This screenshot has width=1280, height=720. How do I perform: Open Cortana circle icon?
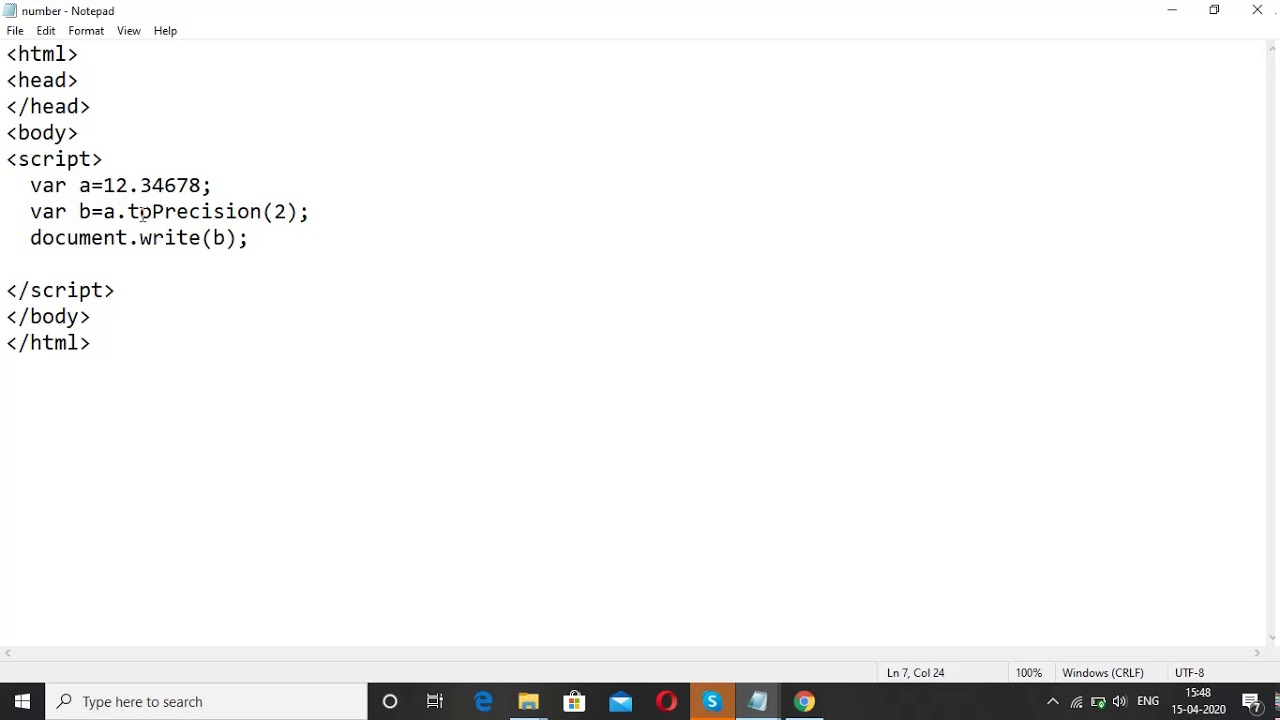coord(390,702)
